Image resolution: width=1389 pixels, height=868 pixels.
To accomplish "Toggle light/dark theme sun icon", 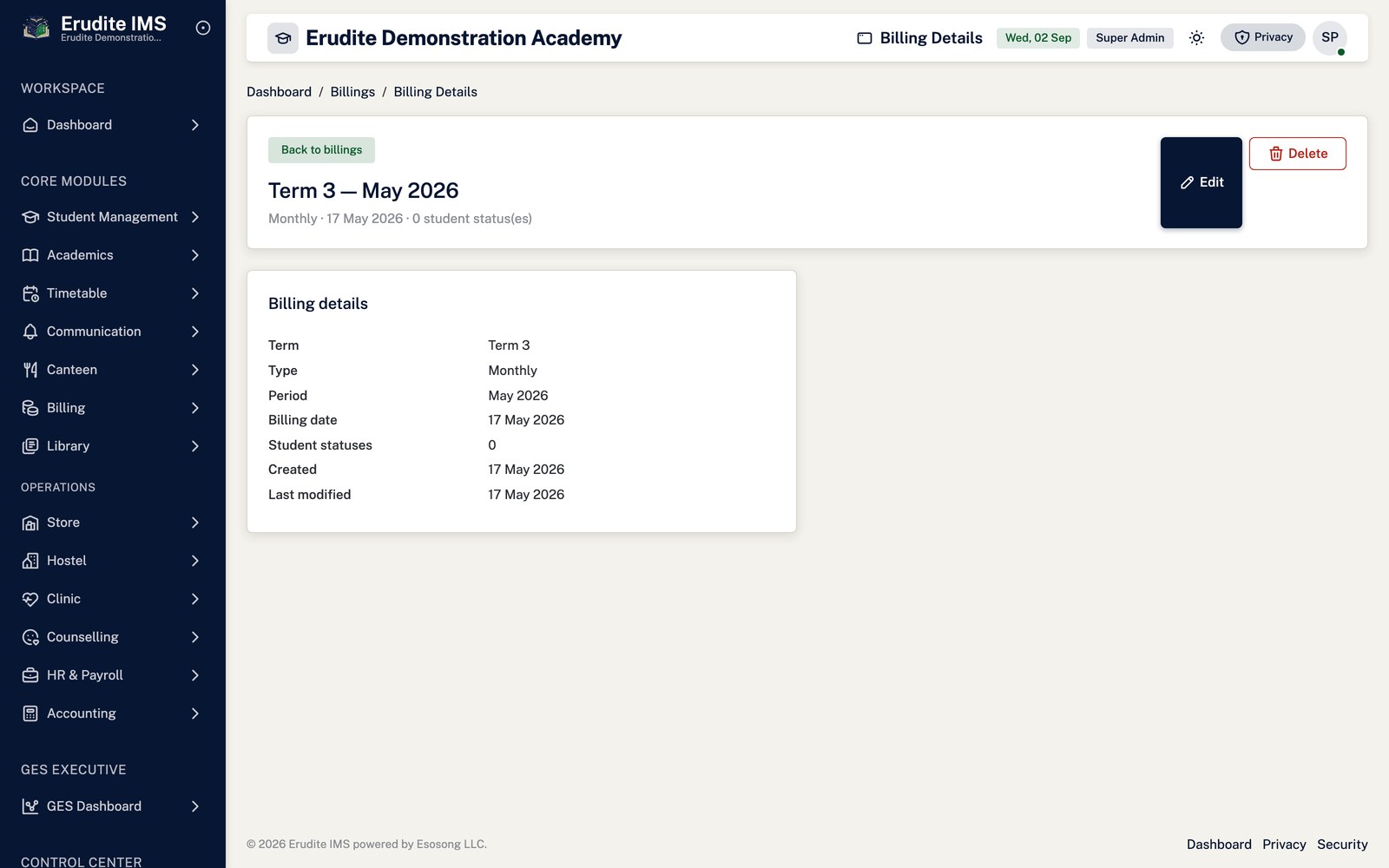I will (x=1196, y=37).
